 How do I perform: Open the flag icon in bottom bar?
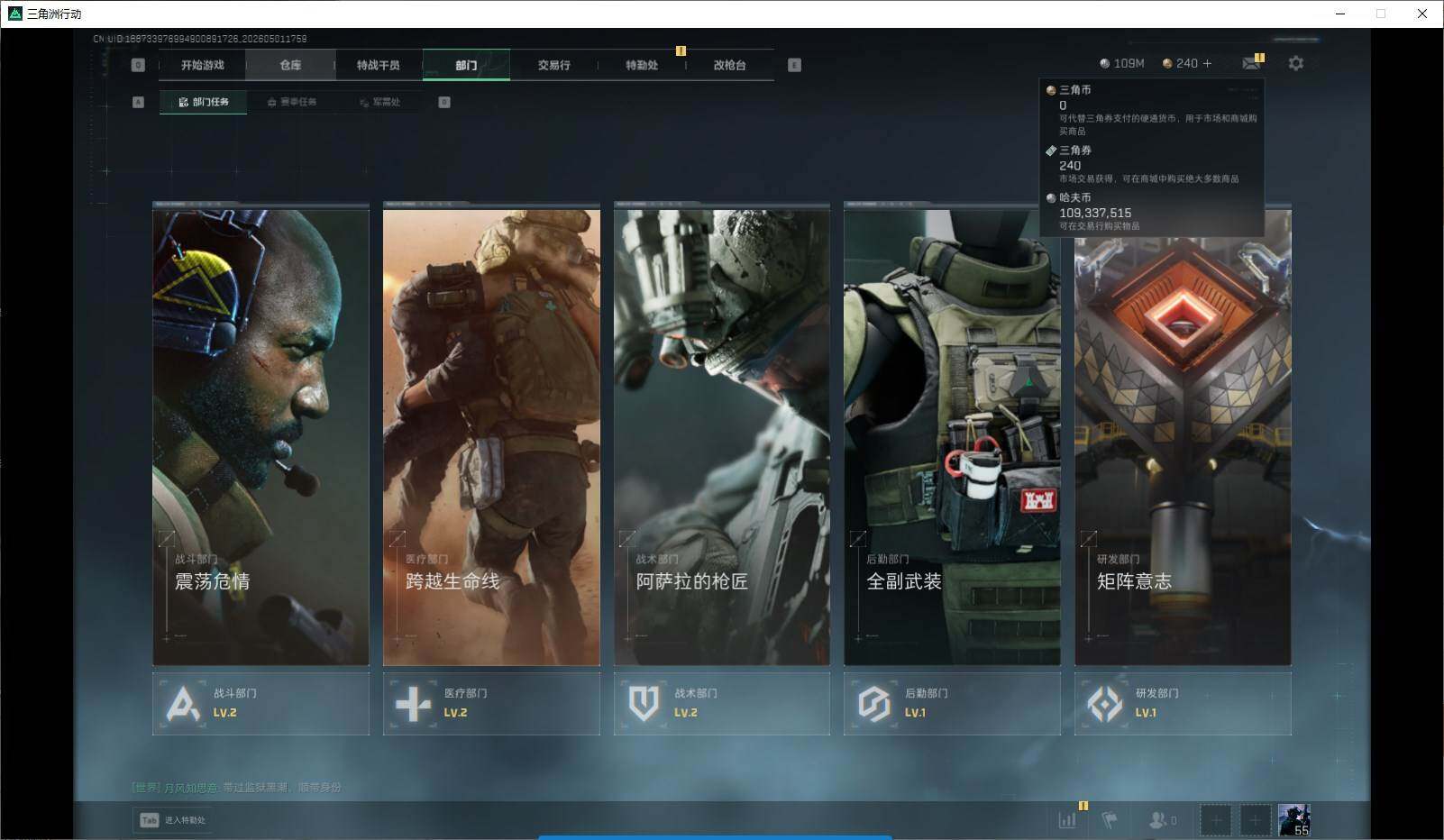pos(1110,820)
